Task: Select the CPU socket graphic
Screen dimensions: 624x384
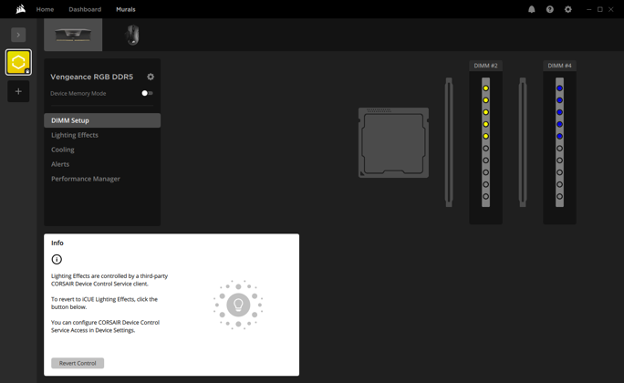Action: [394, 142]
